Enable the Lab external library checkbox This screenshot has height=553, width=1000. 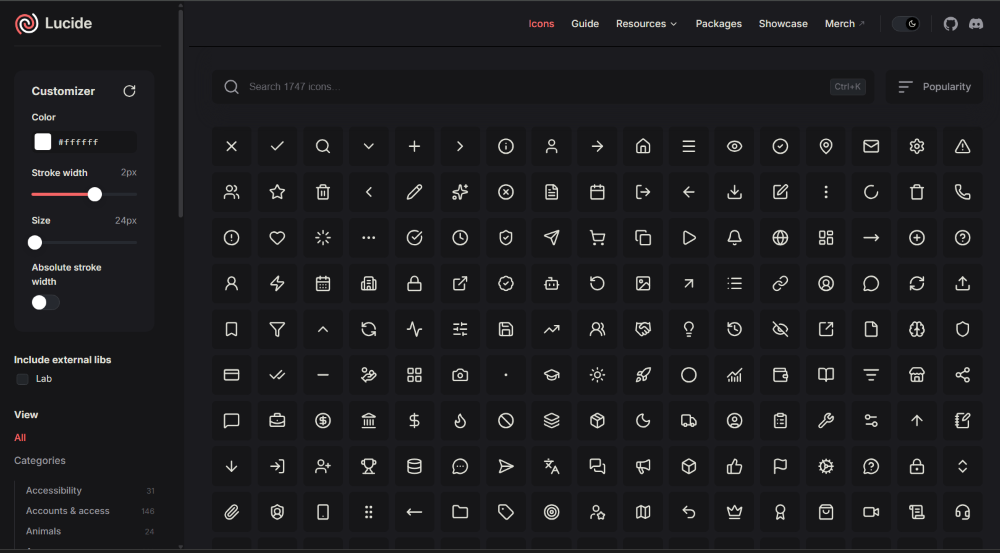pos(22,379)
